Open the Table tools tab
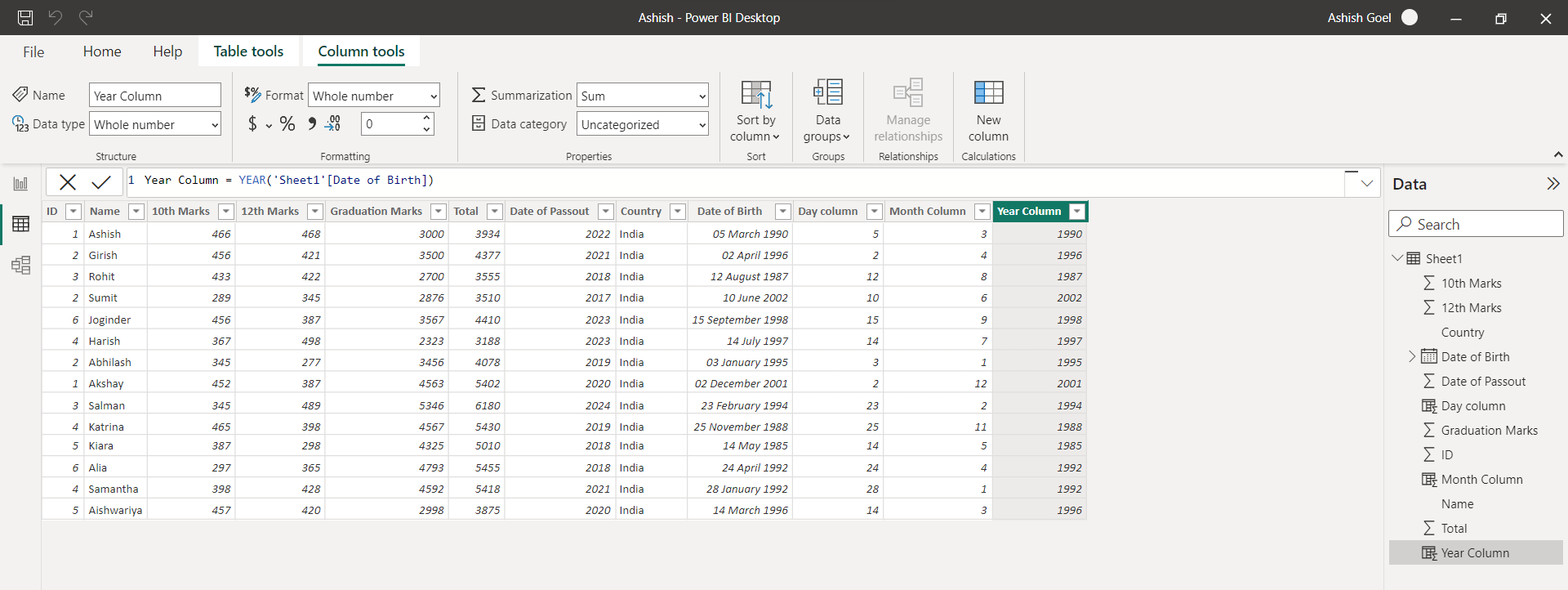The width and height of the screenshot is (1568, 590). coord(248,51)
